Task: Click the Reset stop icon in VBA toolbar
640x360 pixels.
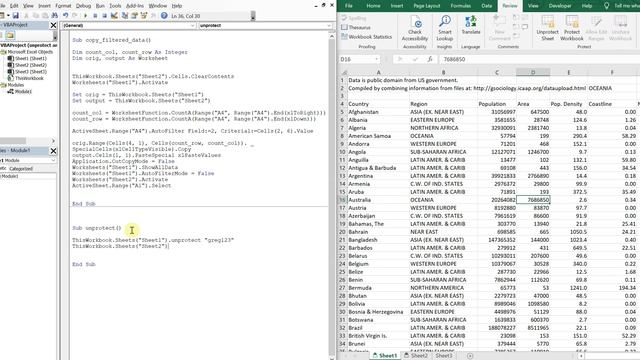Action: coord(104,16)
